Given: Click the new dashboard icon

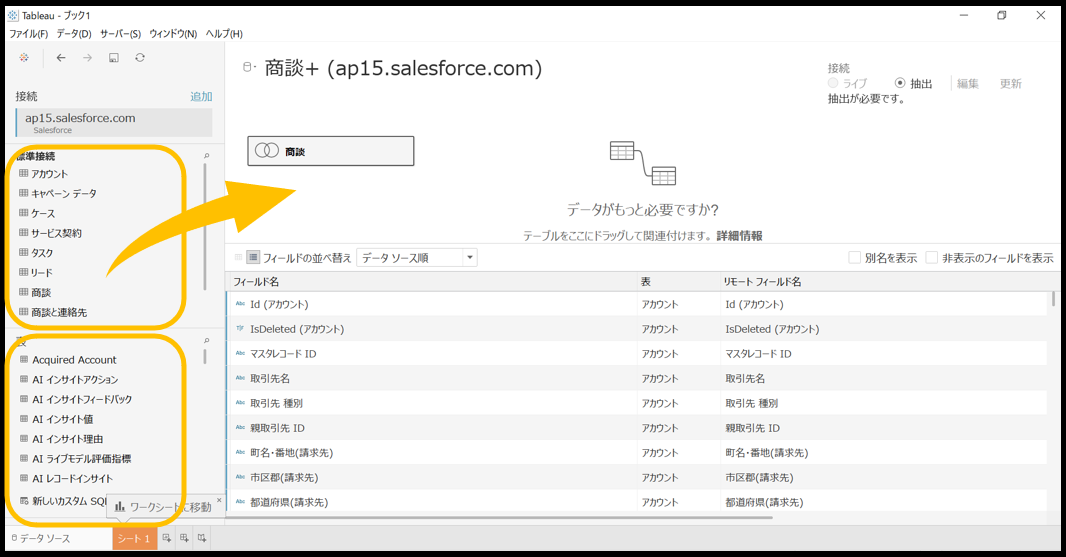Looking at the screenshot, I should pyautogui.click(x=184, y=538).
